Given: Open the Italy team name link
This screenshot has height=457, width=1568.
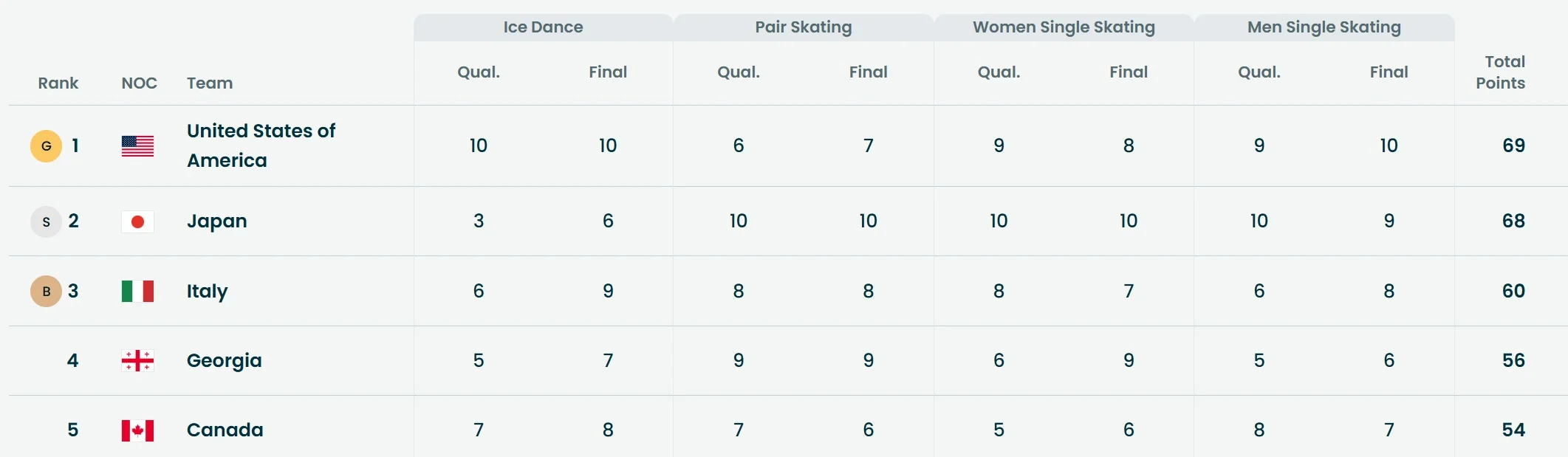Looking at the screenshot, I should click(207, 291).
